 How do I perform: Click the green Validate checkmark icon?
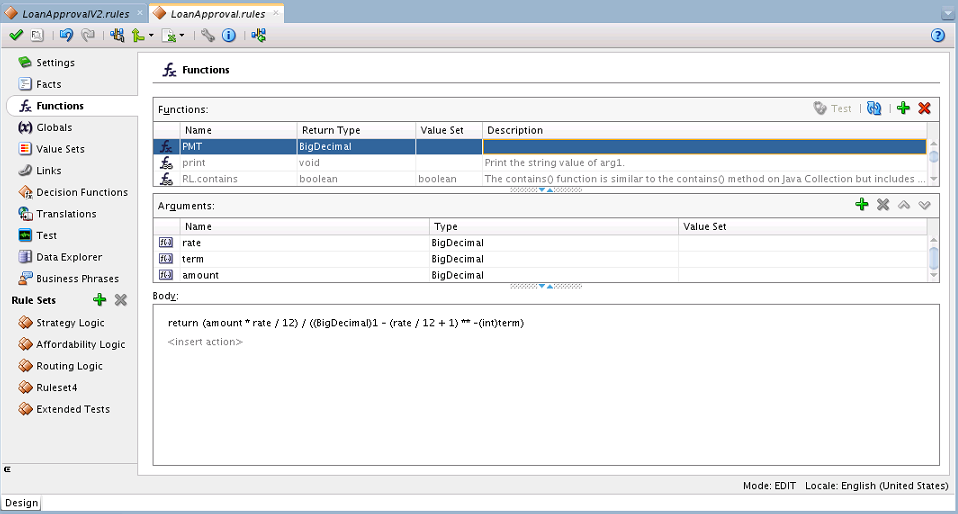pyautogui.click(x=16, y=35)
